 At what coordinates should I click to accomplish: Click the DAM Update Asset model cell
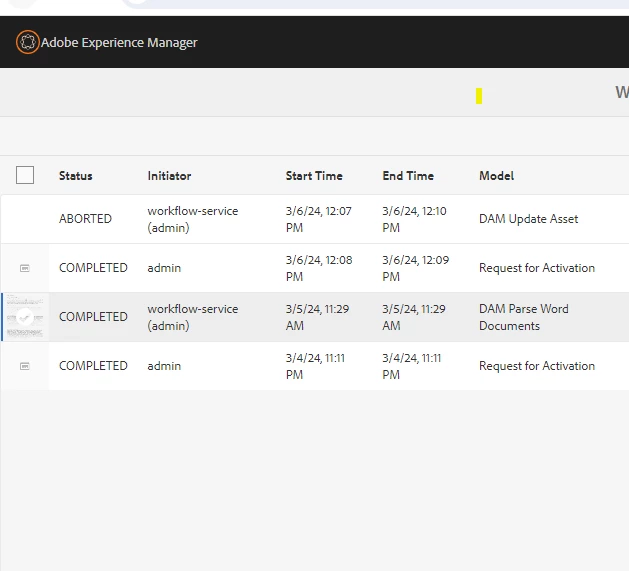[x=528, y=219]
